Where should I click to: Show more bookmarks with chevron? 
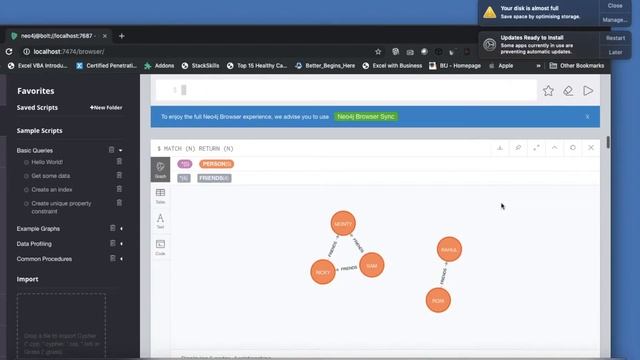538,66
